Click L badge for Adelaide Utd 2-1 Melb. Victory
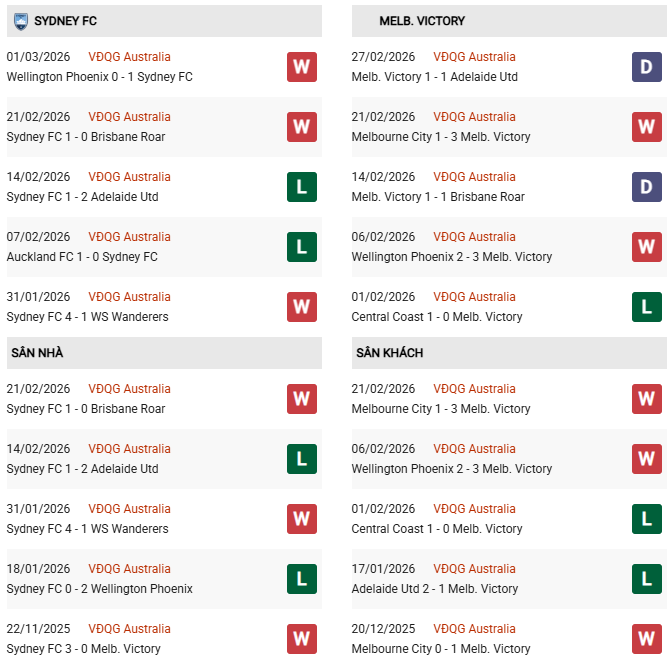 click(647, 579)
